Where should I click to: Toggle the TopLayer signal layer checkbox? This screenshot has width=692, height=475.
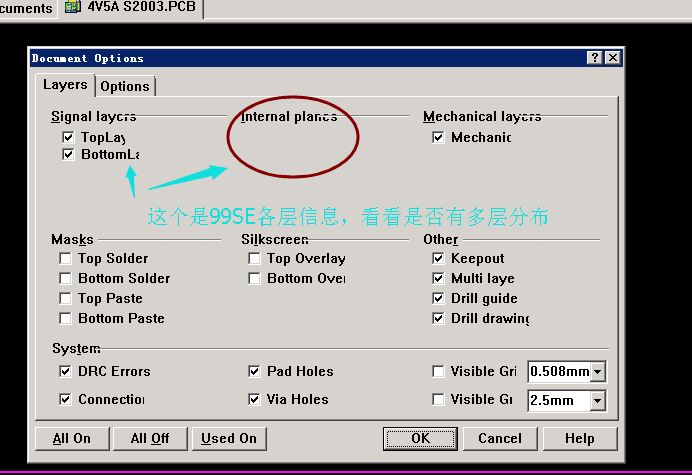pos(68,137)
